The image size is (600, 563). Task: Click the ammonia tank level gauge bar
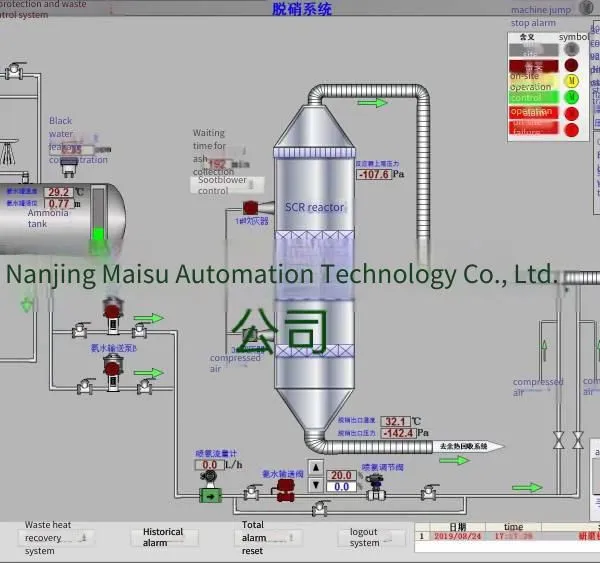click(x=99, y=218)
